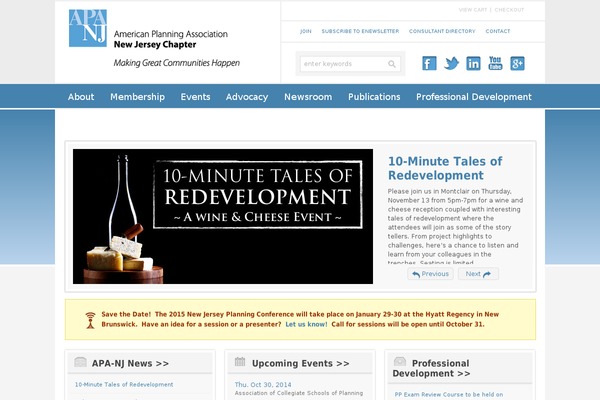Open the Thu. Oct 30, 2014 event
The image size is (600, 400).
pyautogui.click(x=263, y=384)
